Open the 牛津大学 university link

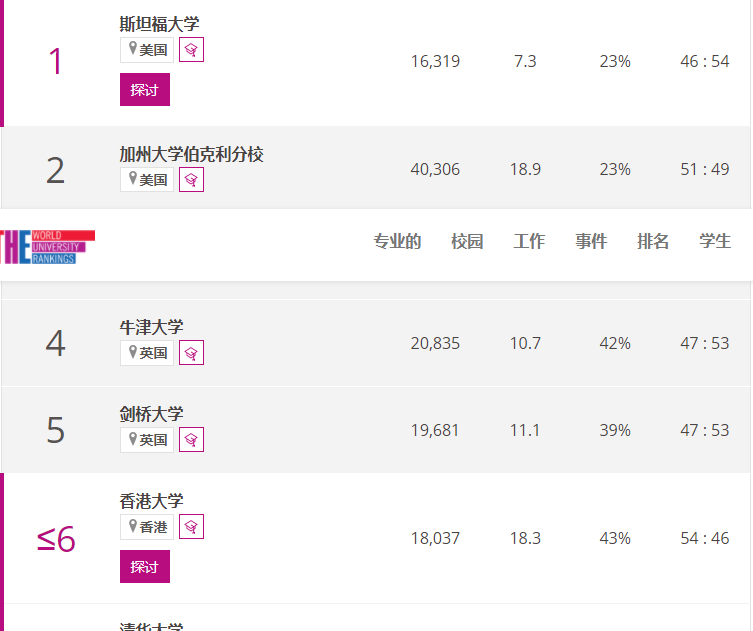click(151, 328)
